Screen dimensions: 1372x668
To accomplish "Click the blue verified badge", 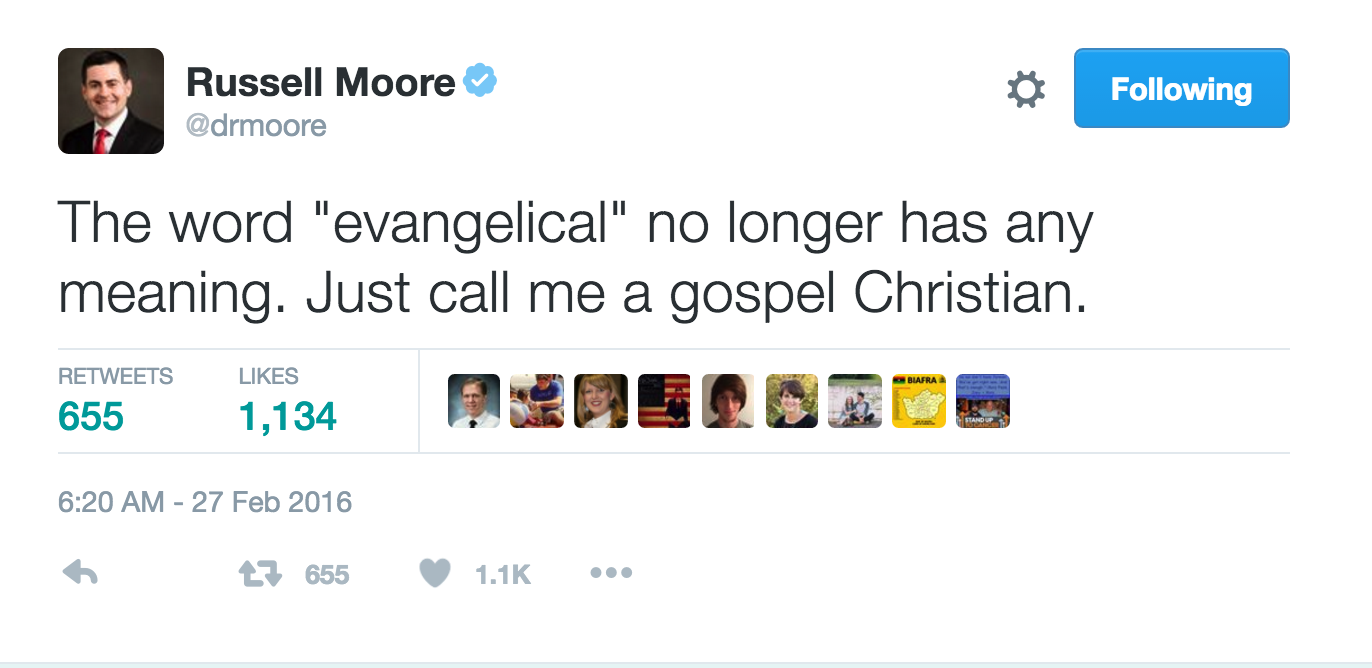I will (481, 82).
